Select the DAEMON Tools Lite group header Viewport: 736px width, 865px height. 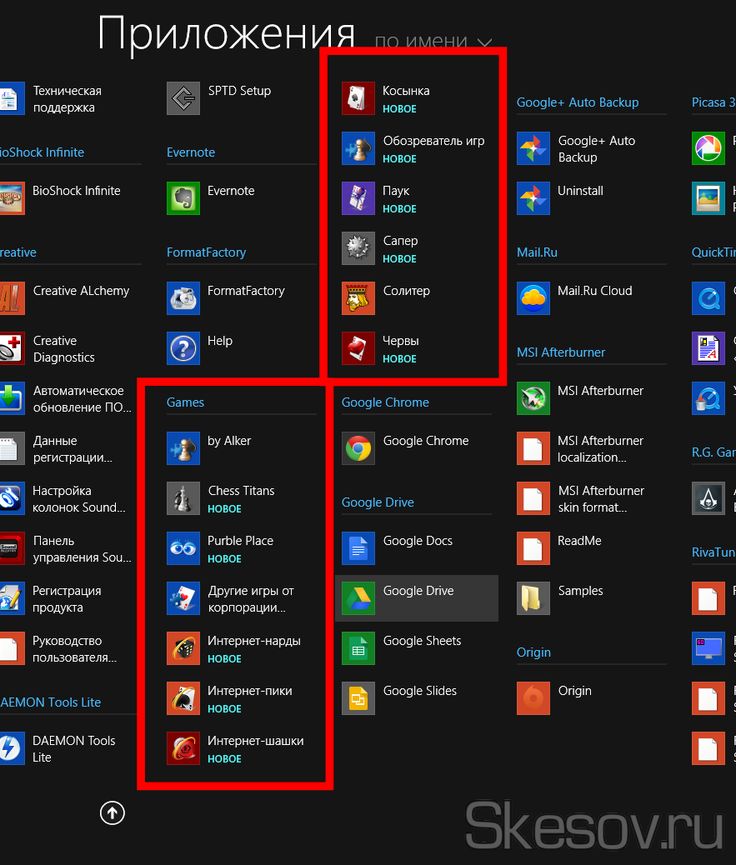(51, 702)
